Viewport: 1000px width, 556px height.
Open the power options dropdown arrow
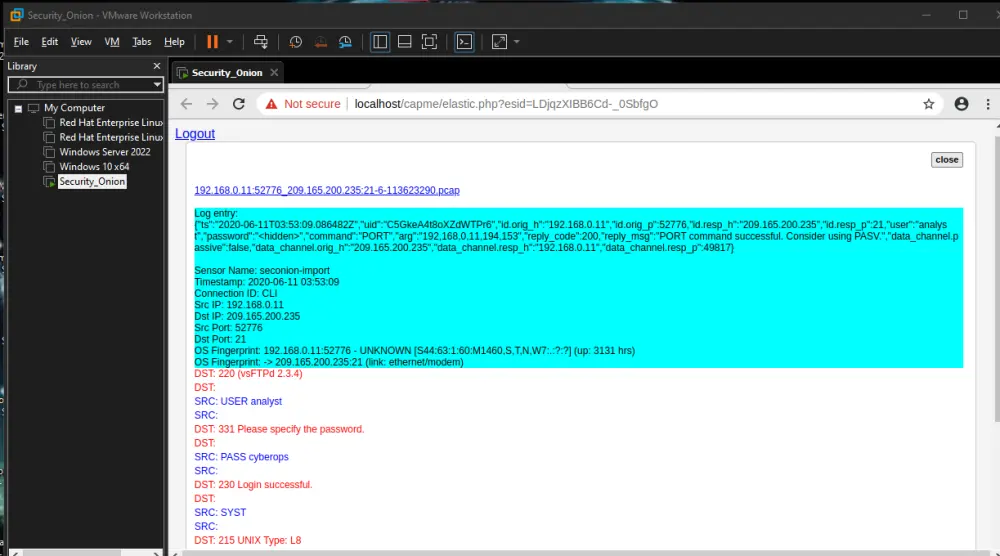click(x=230, y=42)
